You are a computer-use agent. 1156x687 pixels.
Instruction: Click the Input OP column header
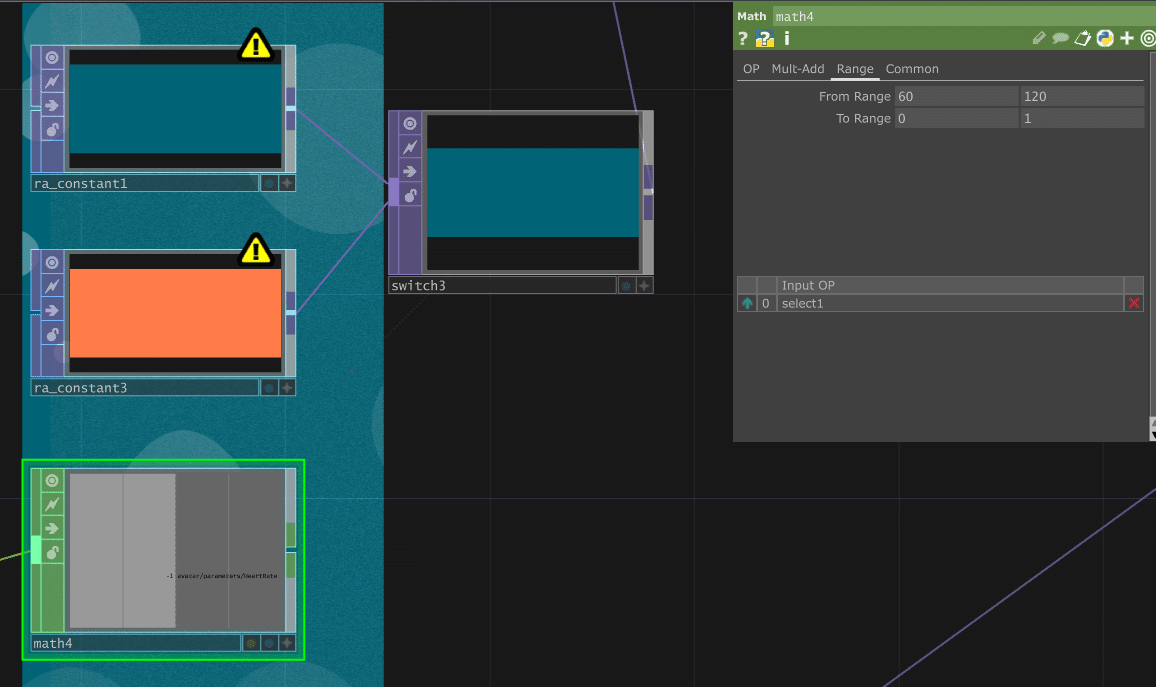click(x=950, y=285)
